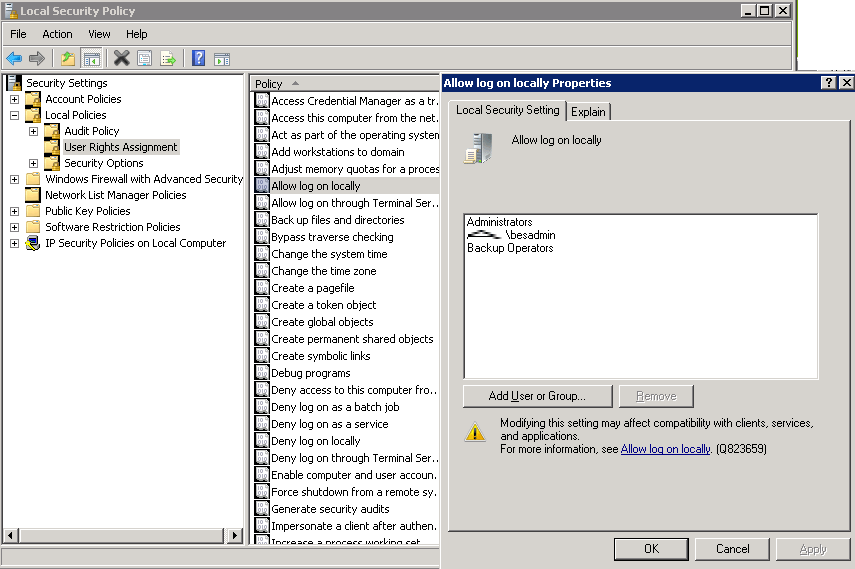This screenshot has height=569, width=855.
Task: Click the Export List toolbar icon
Action: click(x=168, y=59)
